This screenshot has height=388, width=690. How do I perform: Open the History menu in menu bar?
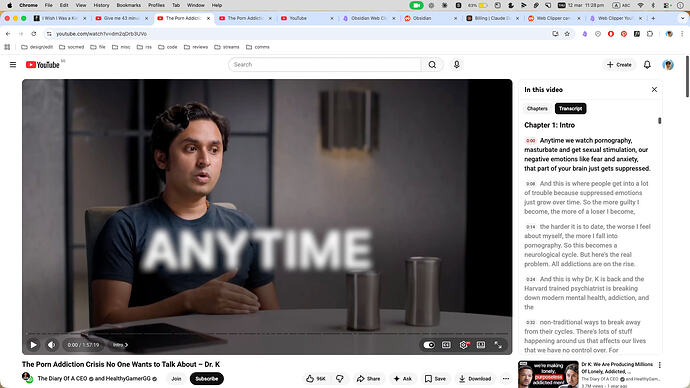[x=101, y=5]
